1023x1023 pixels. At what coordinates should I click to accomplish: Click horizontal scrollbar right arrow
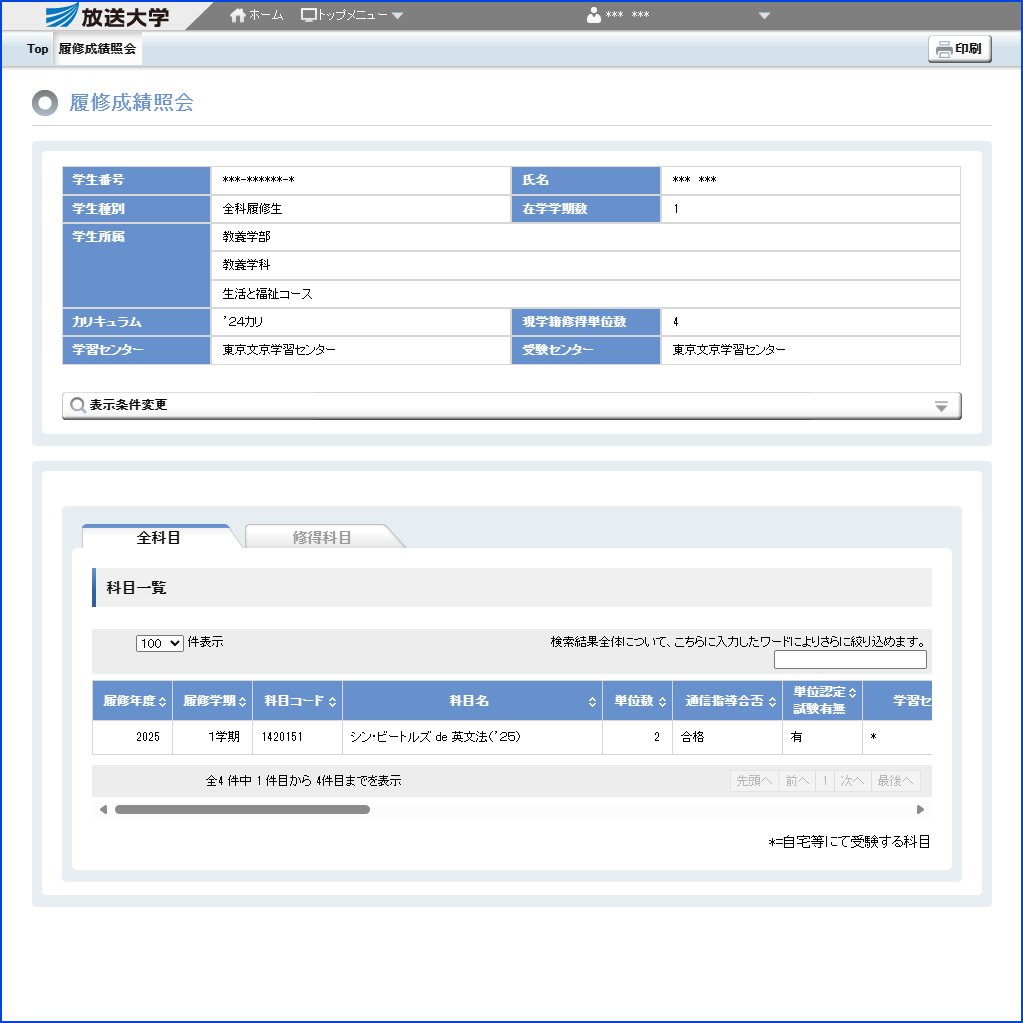(920, 809)
